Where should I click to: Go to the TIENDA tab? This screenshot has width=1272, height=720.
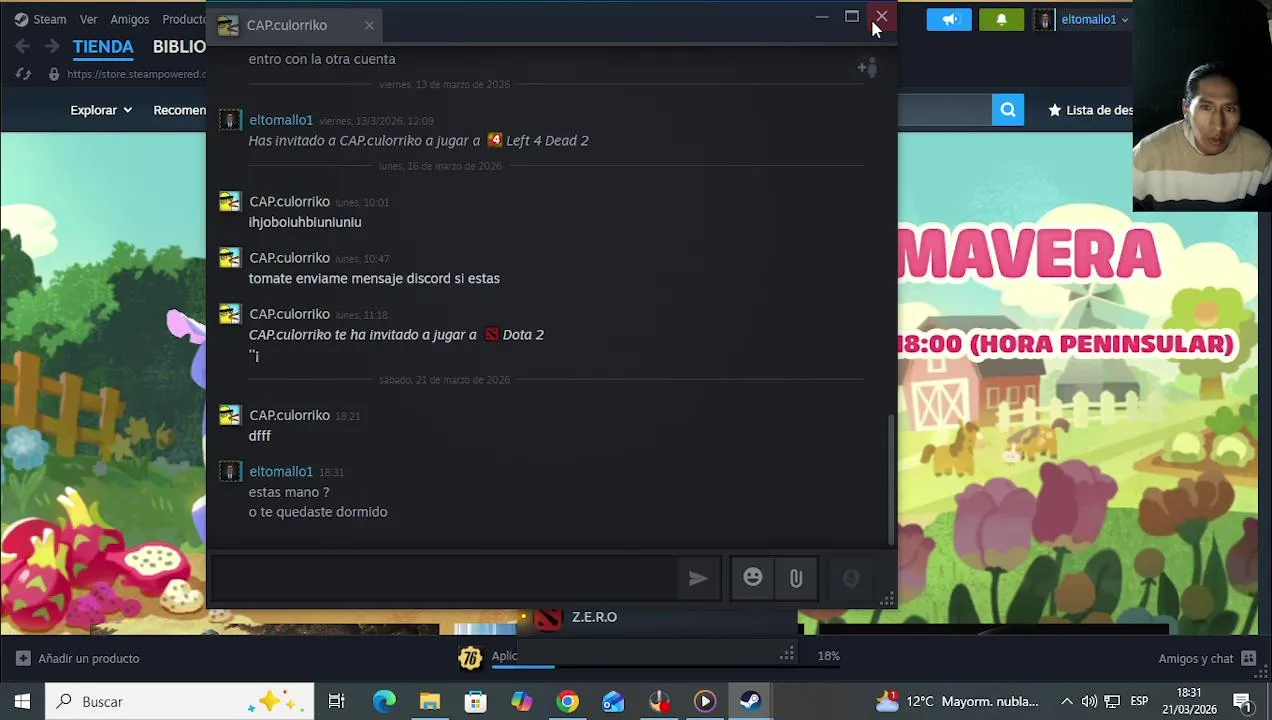click(103, 46)
